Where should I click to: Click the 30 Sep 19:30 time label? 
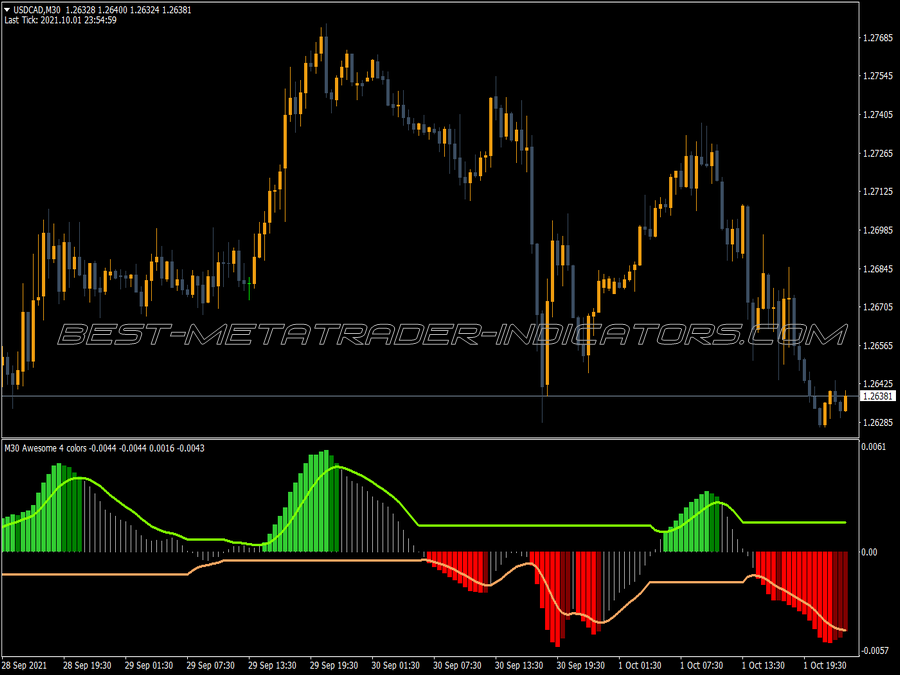(x=580, y=665)
